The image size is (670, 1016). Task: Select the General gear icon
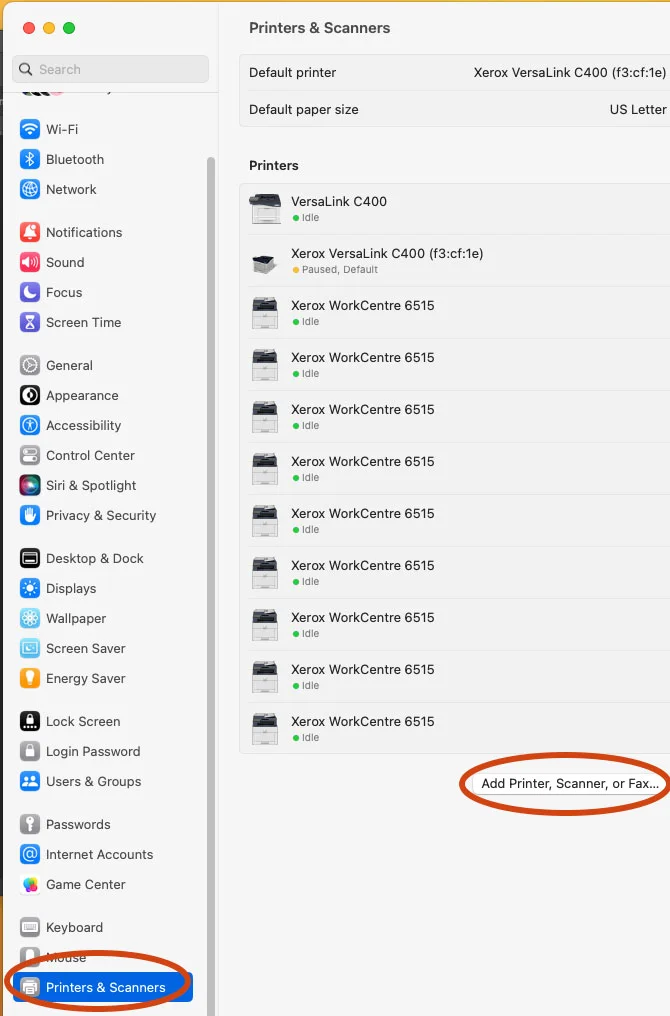pyautogui.click(x=30, y=365)
